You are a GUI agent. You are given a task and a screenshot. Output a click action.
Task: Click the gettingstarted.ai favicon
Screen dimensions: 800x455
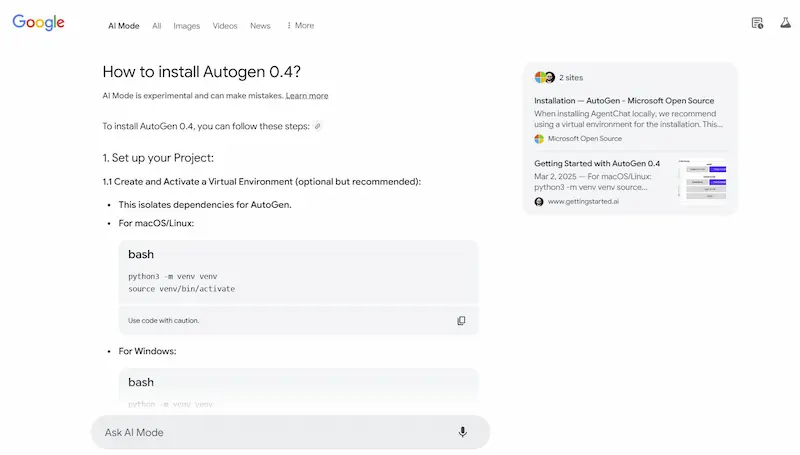coord(539,201)
